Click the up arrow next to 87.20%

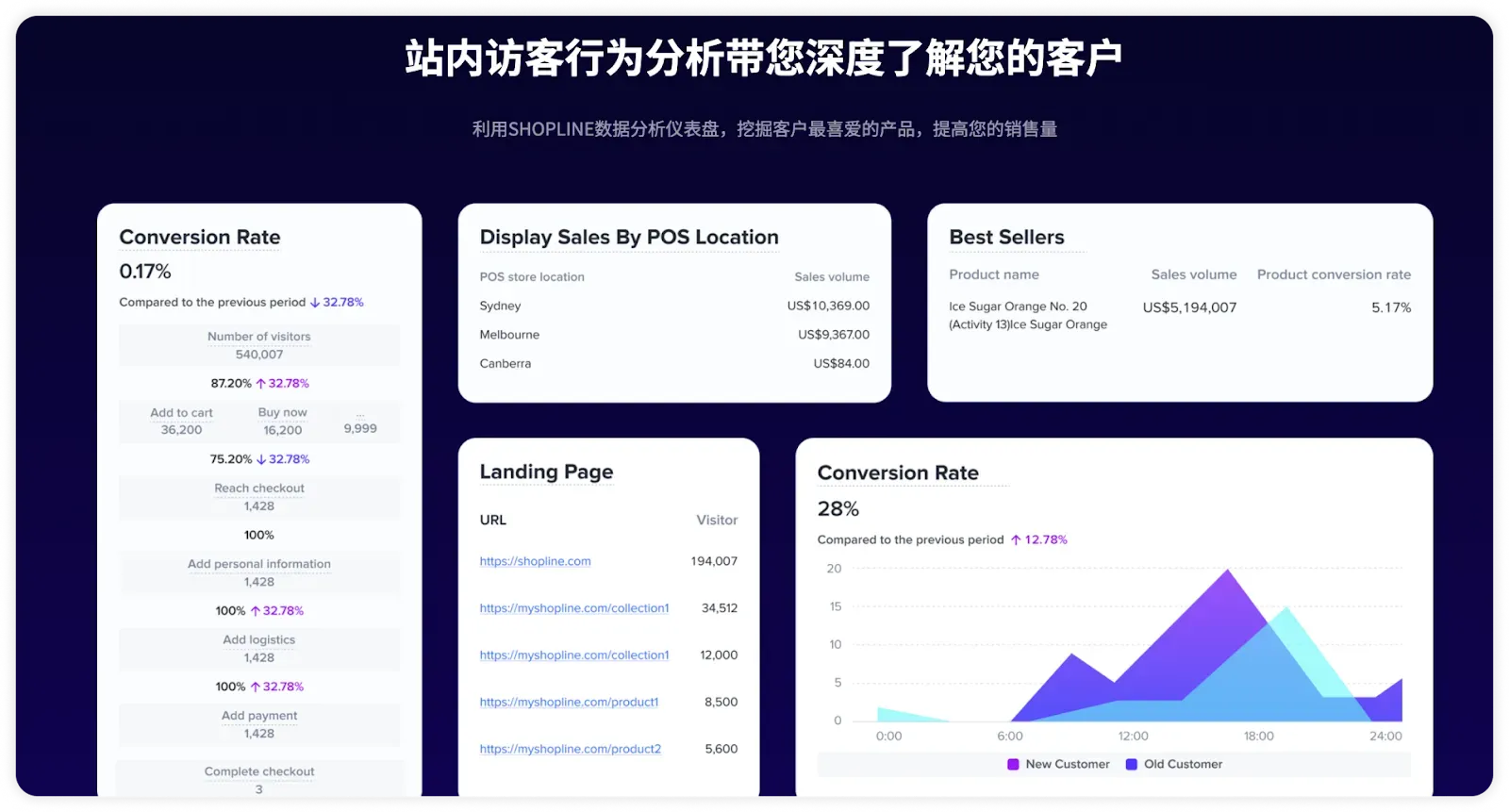[x=261, y=384]
